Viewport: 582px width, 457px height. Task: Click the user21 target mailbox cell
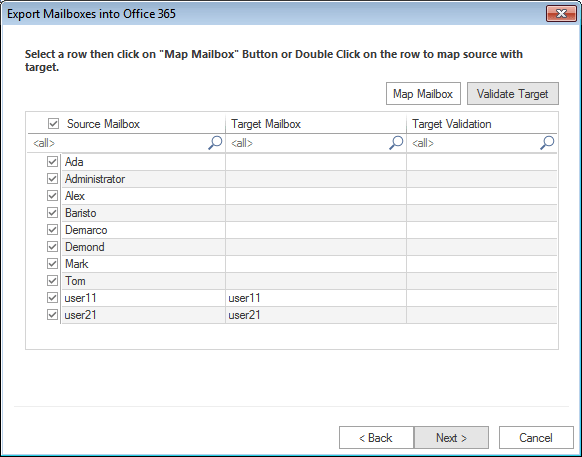316,315
